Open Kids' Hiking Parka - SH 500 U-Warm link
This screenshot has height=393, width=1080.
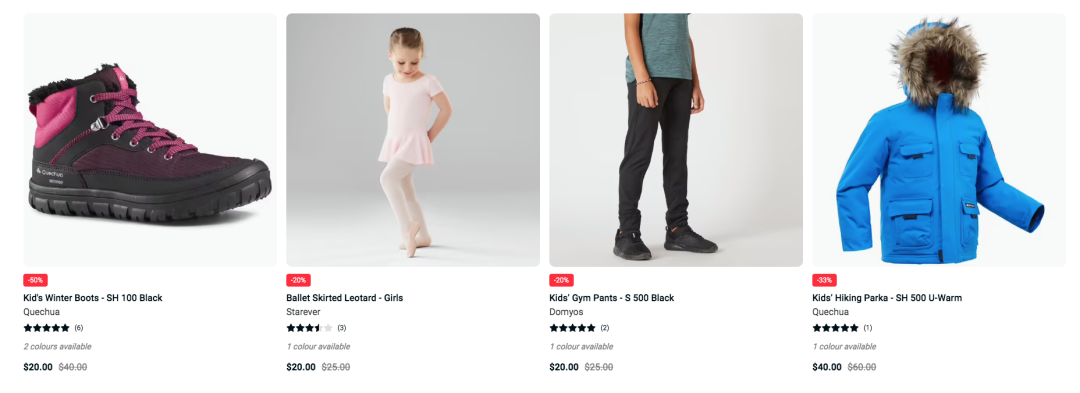[x=887, y=298]
